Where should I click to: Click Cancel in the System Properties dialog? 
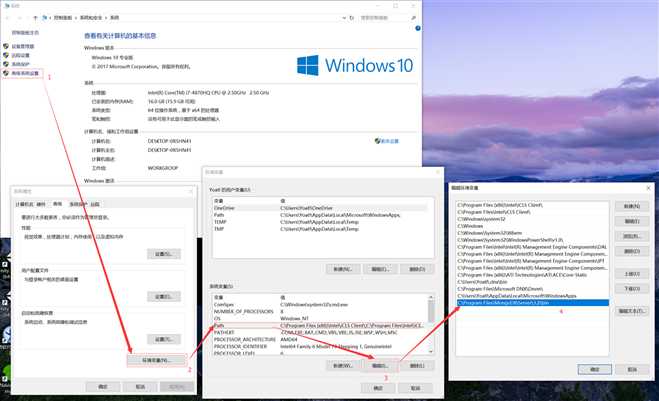coord(140,387)
